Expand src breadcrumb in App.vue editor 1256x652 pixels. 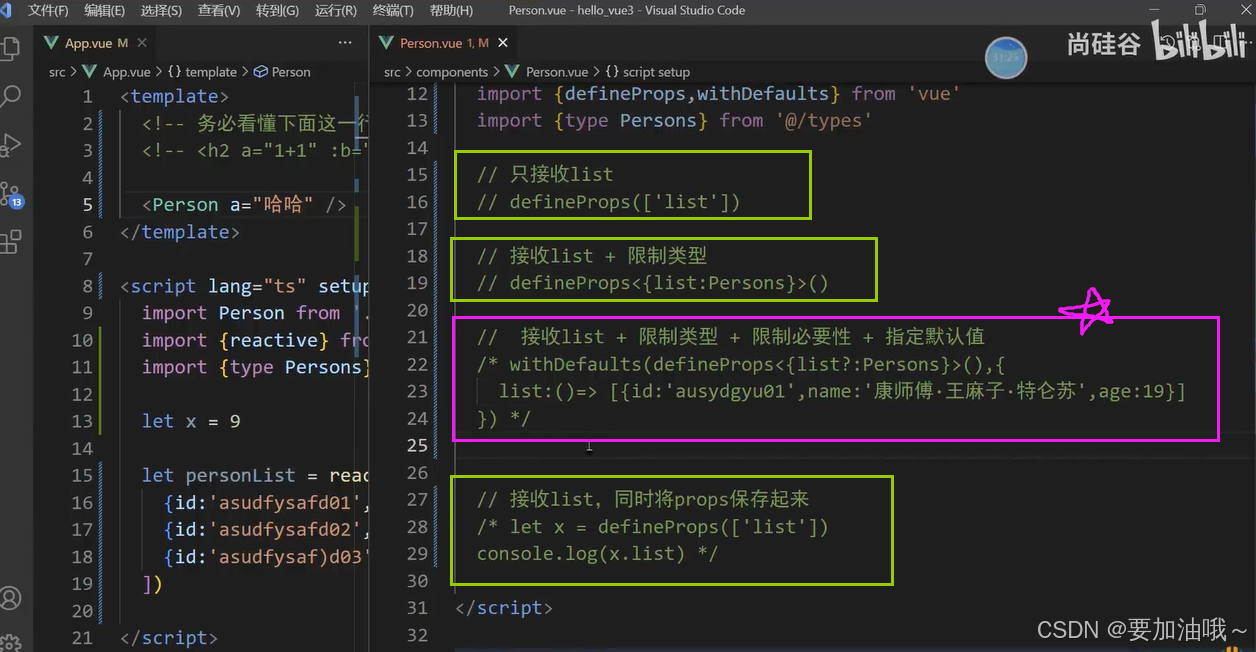[57, 72]
